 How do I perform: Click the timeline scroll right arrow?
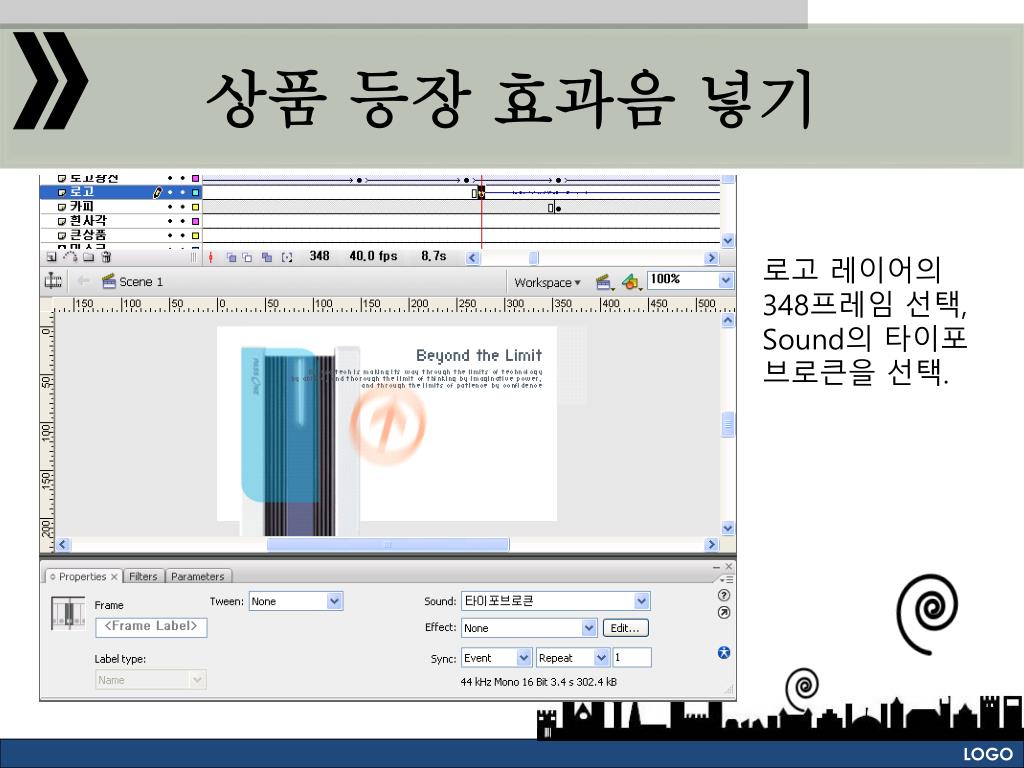tap(712, 258)
